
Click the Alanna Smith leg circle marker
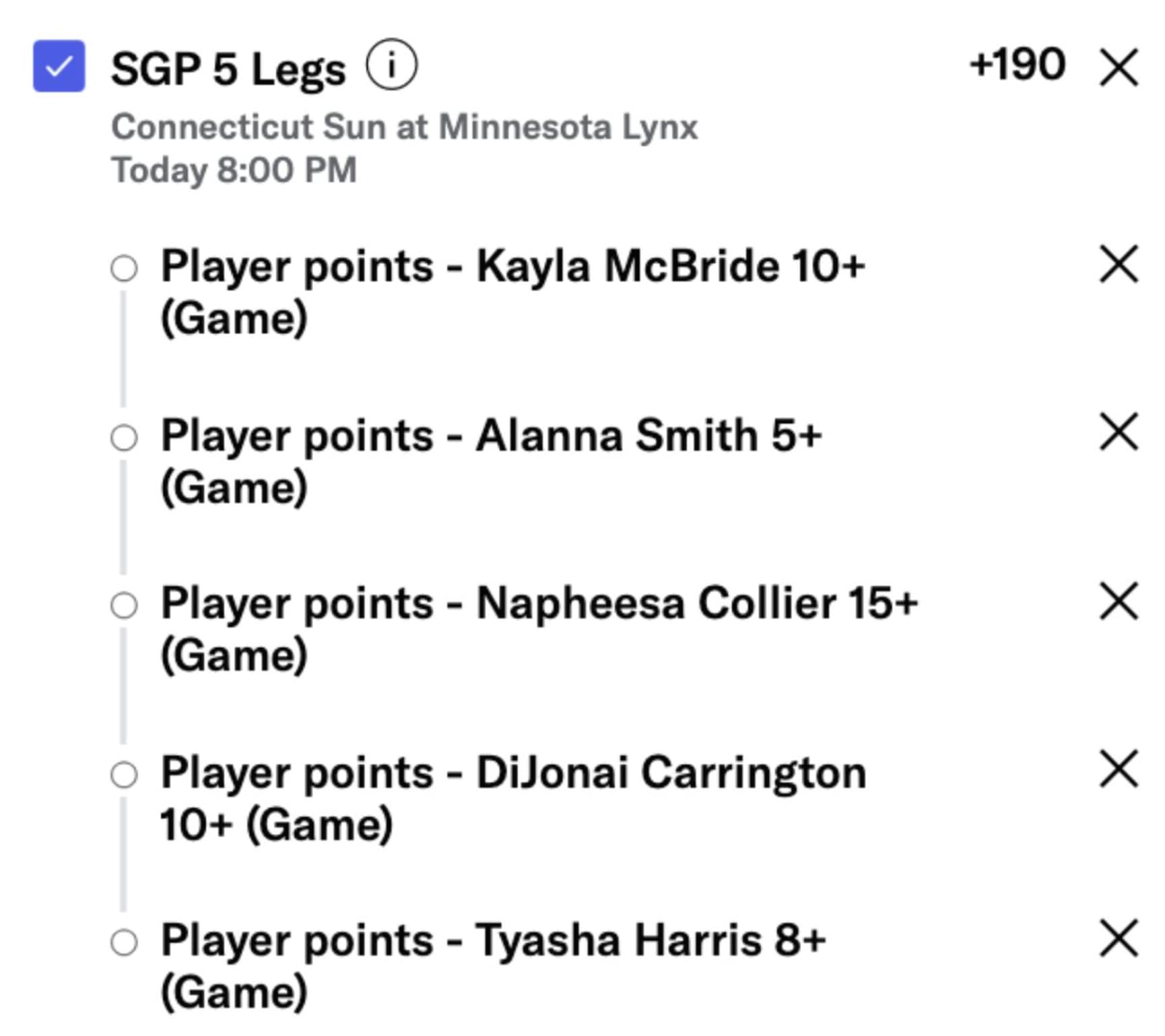coord(124,437)
